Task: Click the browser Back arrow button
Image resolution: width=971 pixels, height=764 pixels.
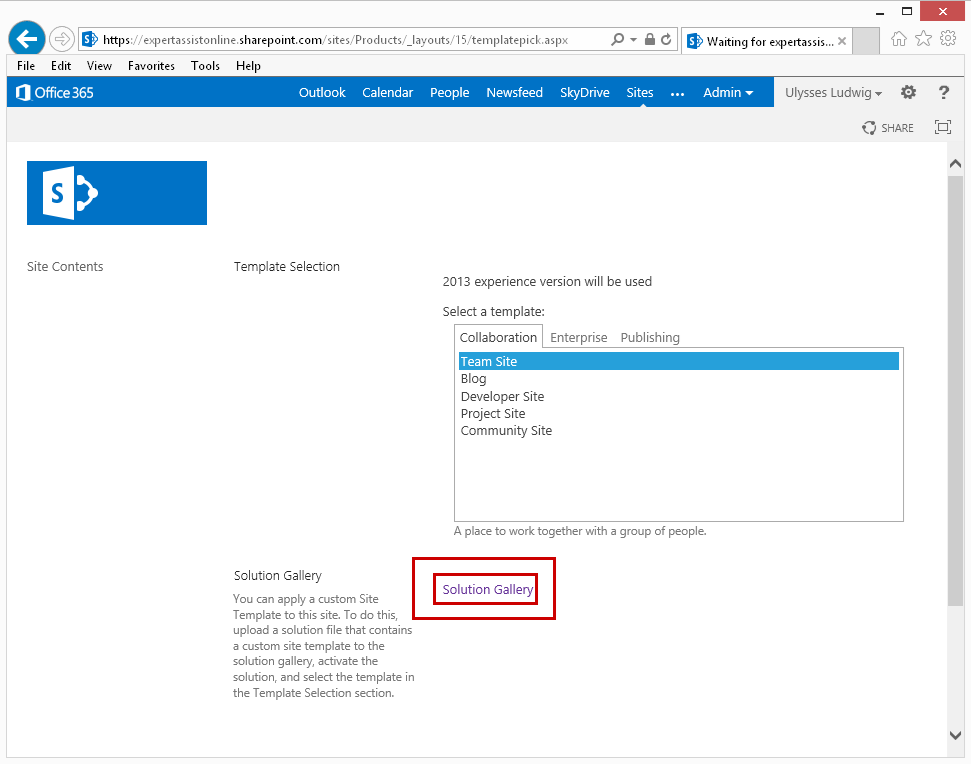Action: point(27,39)
